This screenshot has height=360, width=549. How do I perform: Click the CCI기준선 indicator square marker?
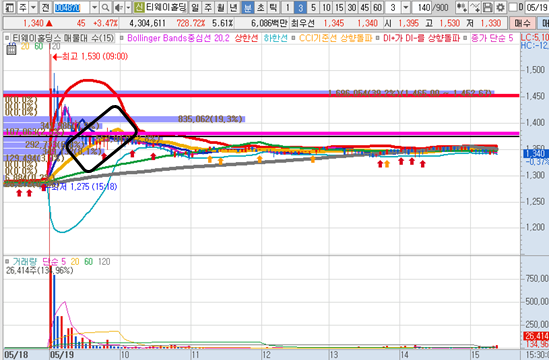pos(294,38)
